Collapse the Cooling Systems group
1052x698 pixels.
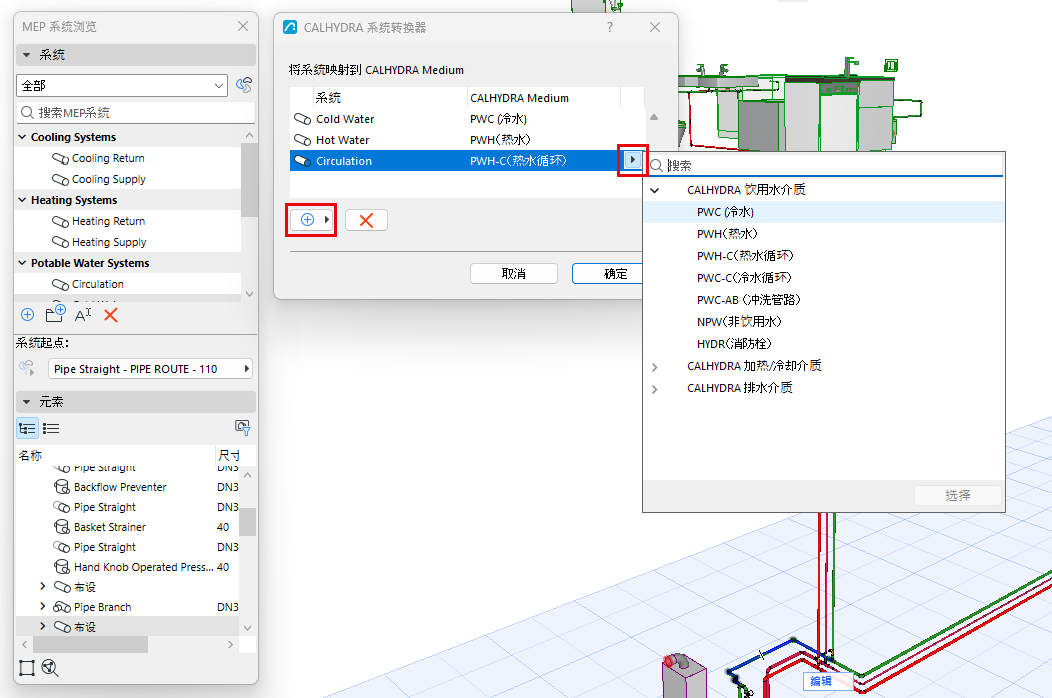[22, 137]
